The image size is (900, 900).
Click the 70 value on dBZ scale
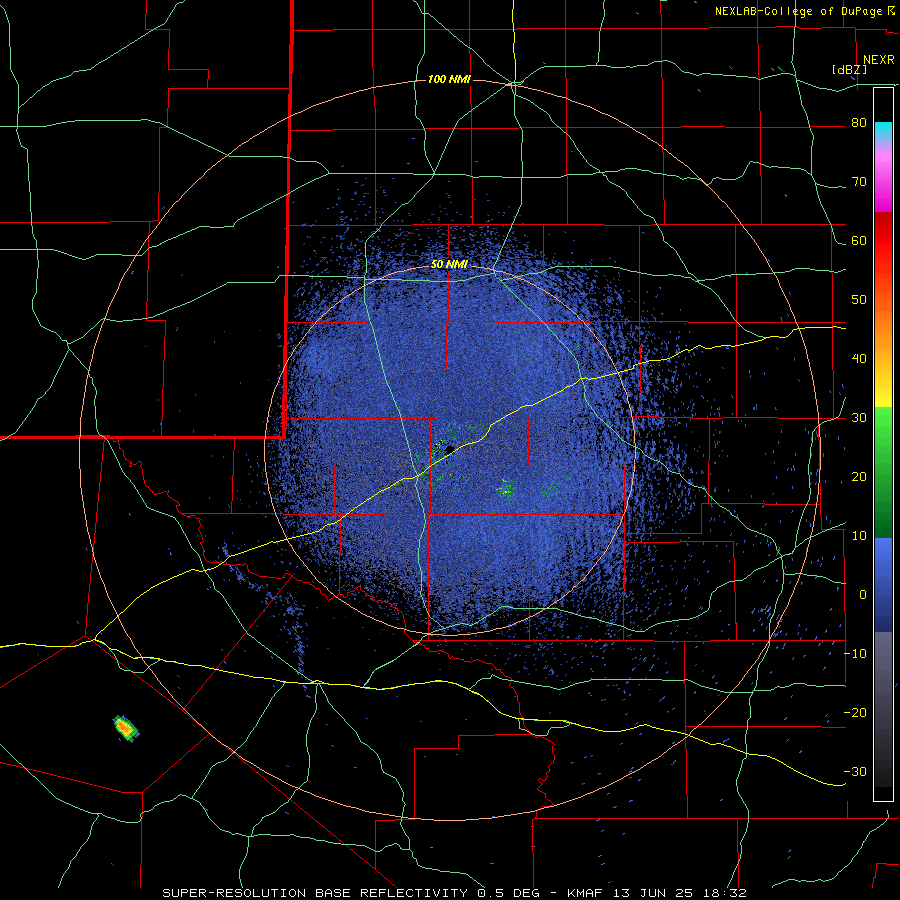point(859,182)
